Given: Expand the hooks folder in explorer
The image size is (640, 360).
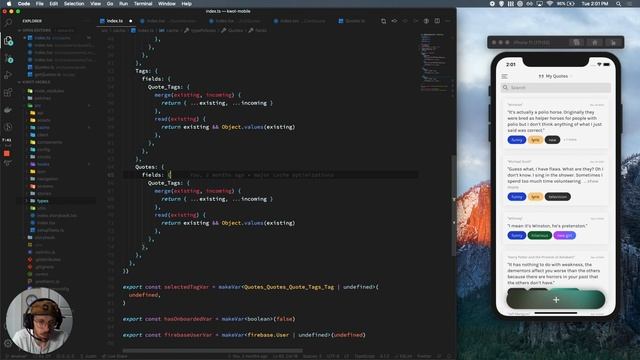Looking at the screenshot, I should click(43, 164).
